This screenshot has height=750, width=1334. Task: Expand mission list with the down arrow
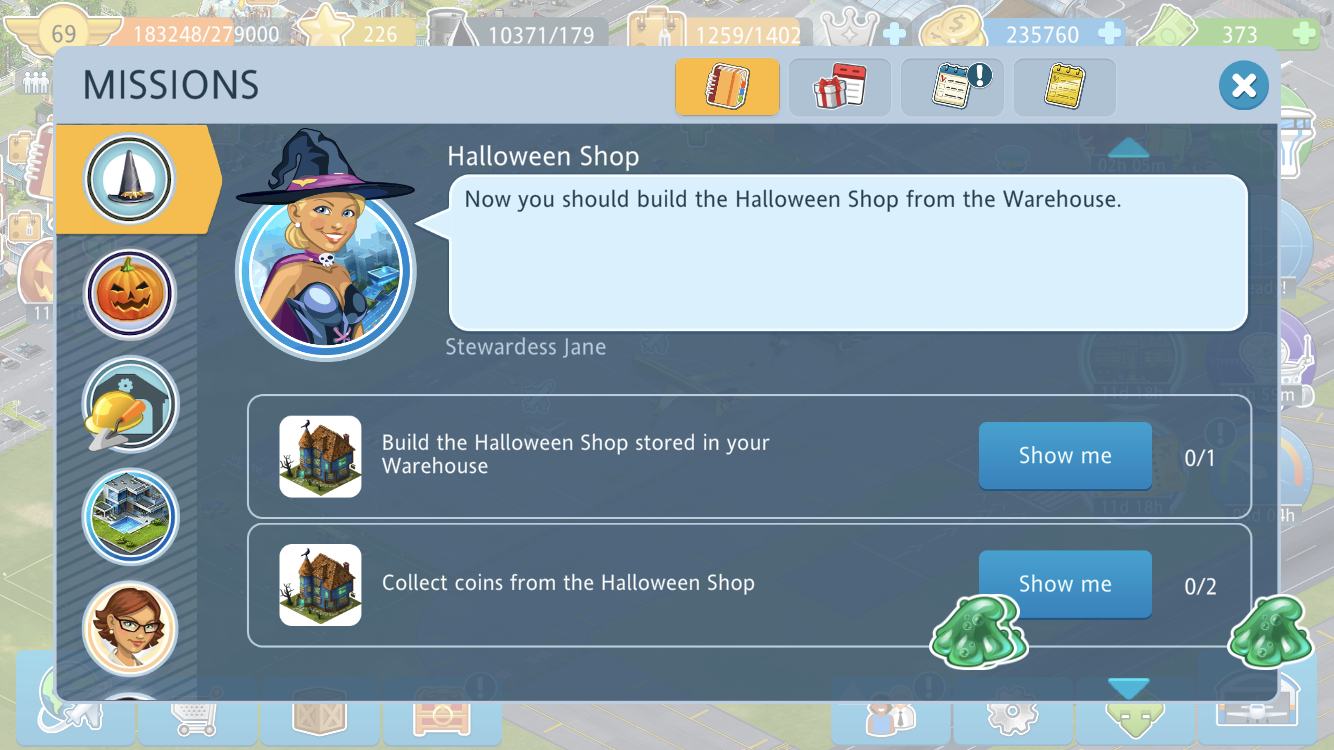(1129, 688)
